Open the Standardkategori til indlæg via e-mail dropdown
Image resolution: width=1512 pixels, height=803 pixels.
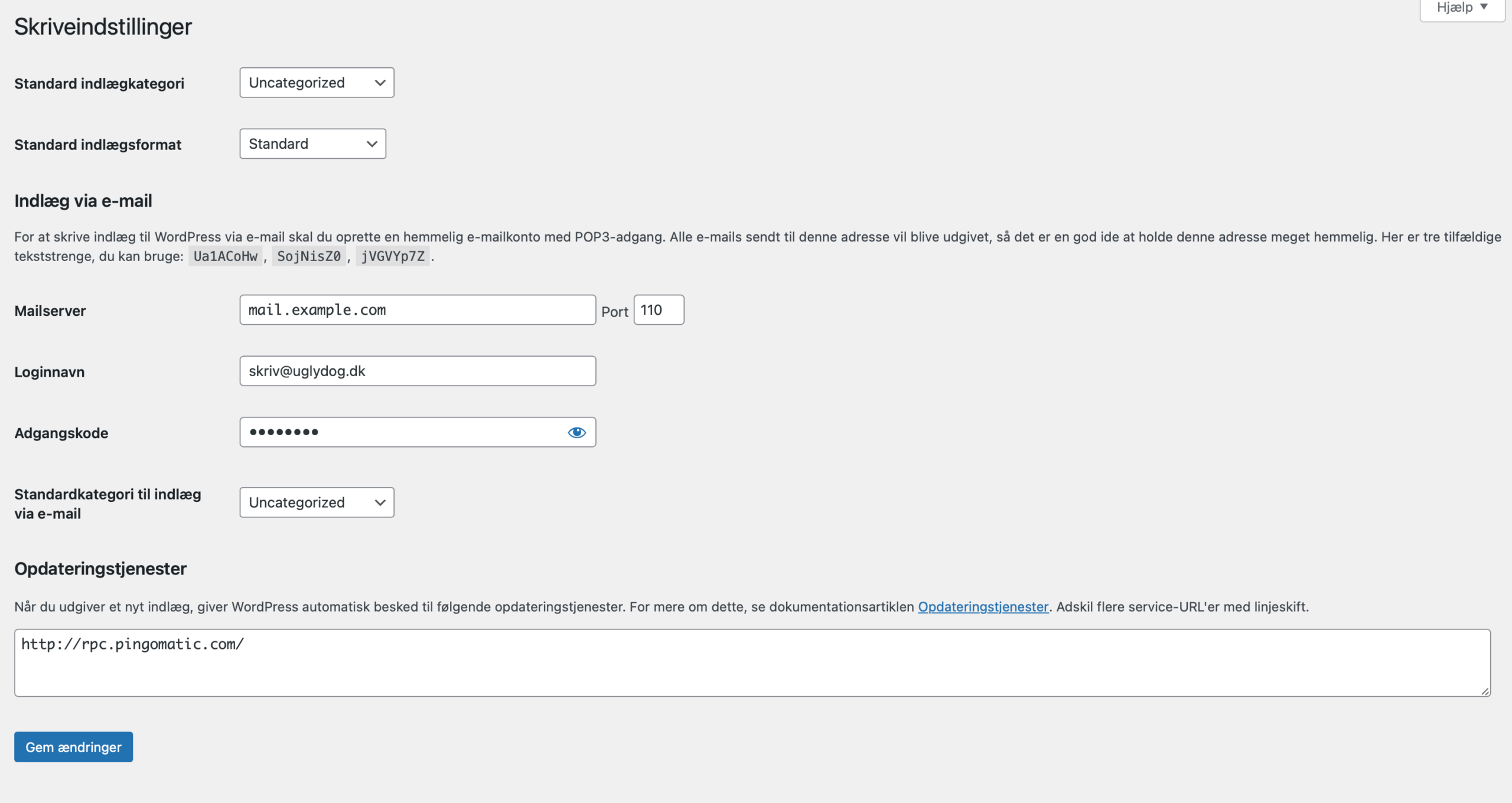pyautogui.click(x=317, y=502)
